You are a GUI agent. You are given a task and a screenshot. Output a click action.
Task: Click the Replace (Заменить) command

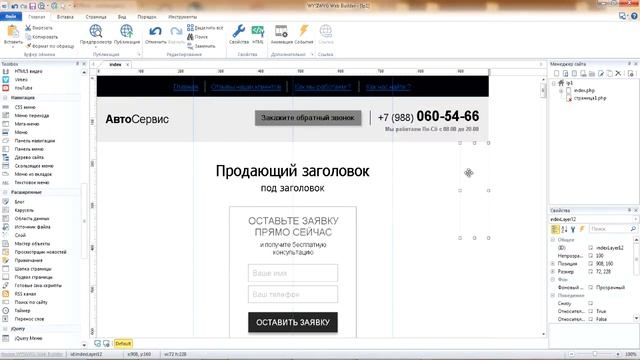201,46
